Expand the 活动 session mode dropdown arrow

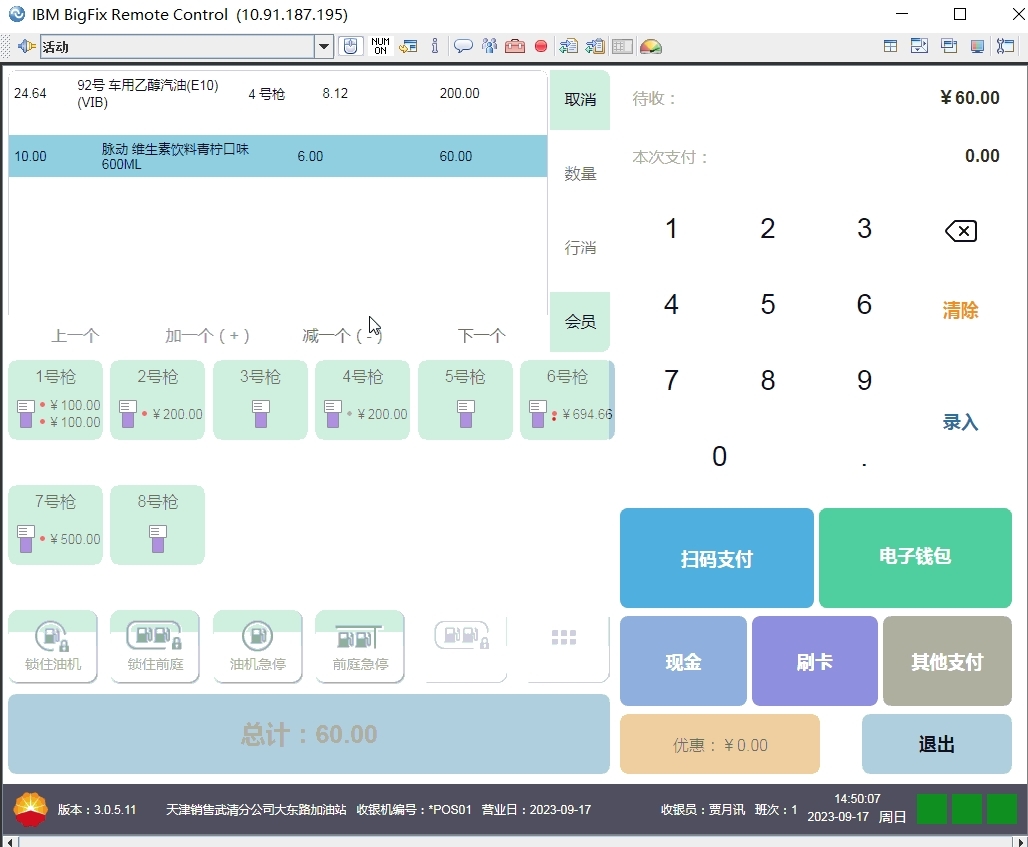tap(324, 46)
